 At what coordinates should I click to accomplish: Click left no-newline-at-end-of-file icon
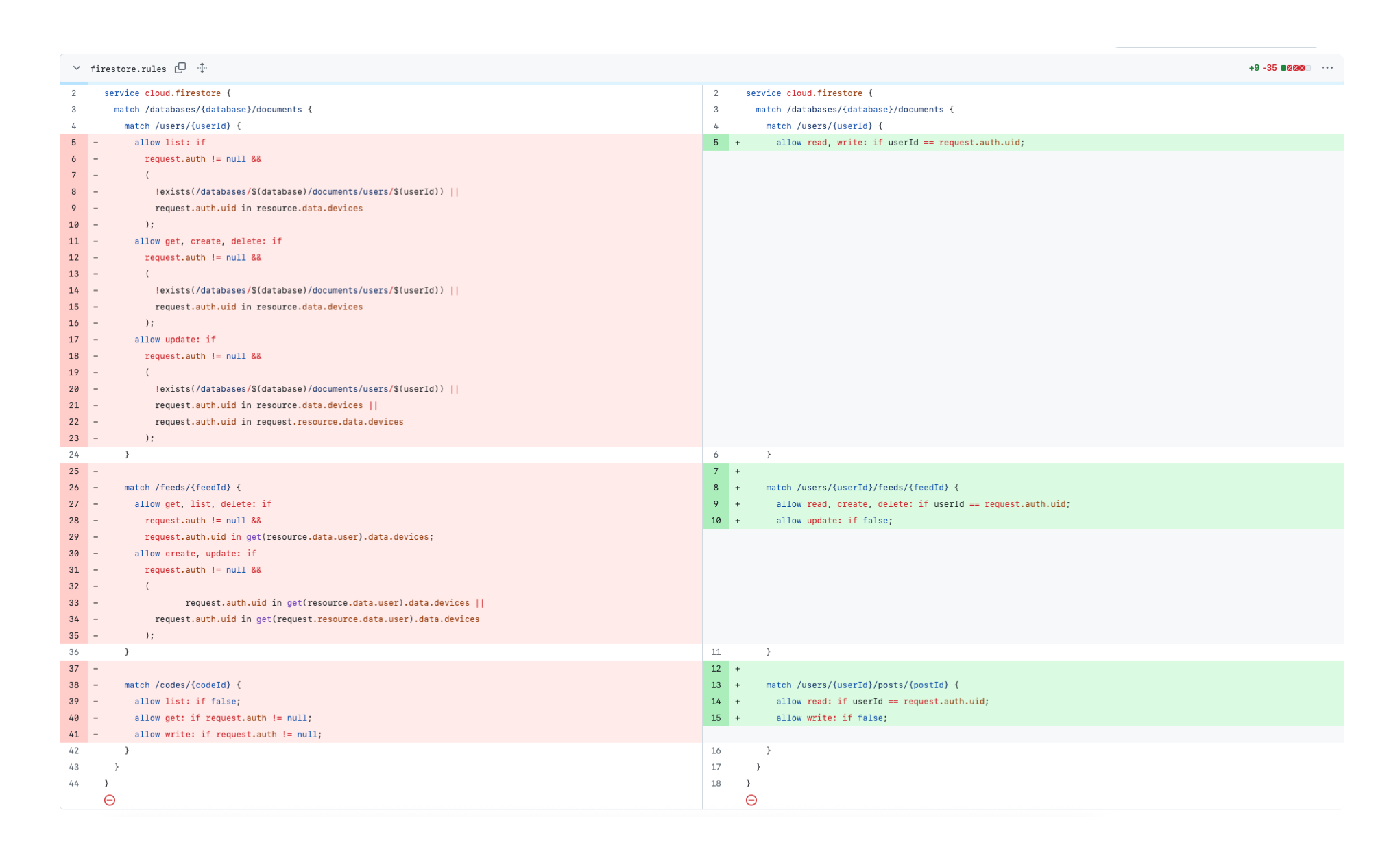[x=110, y=800]
